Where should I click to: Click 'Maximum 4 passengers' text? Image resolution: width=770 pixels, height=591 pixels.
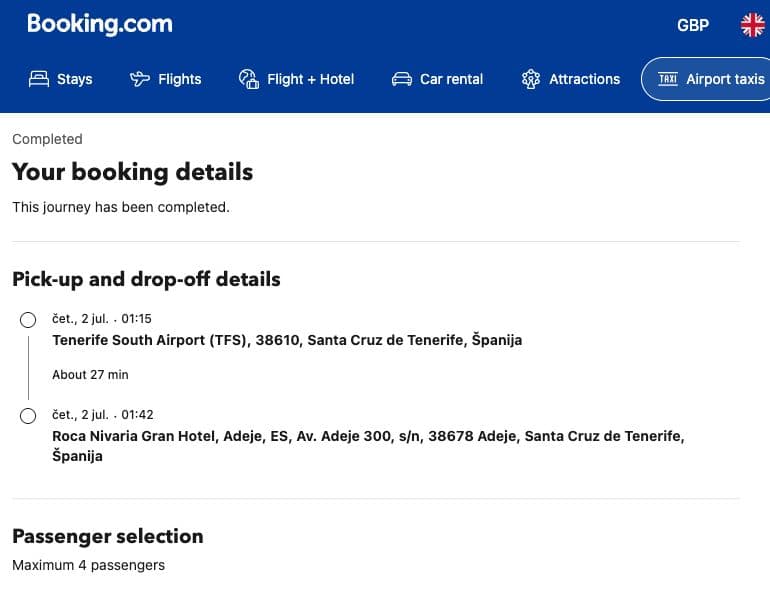[x=89, y=565]
